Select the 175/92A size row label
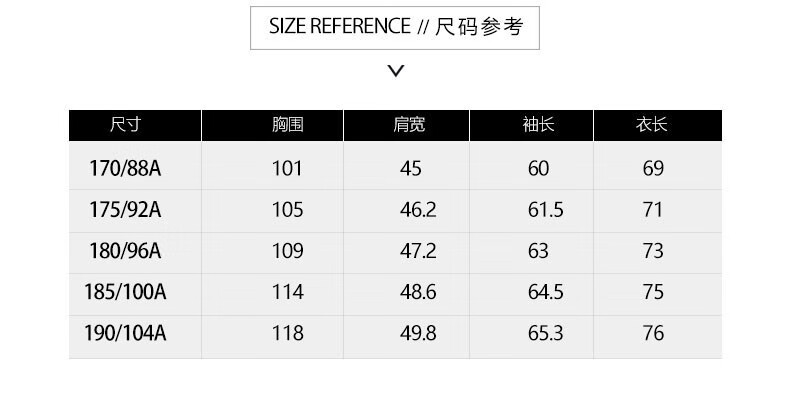Image resolution: width=790 pixels, height=393 pixels. coord(125,210)
